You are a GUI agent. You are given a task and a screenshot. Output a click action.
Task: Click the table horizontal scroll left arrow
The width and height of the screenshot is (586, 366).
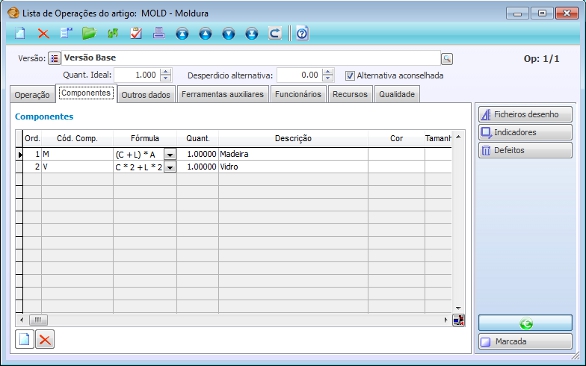click(x=21, y=320)
